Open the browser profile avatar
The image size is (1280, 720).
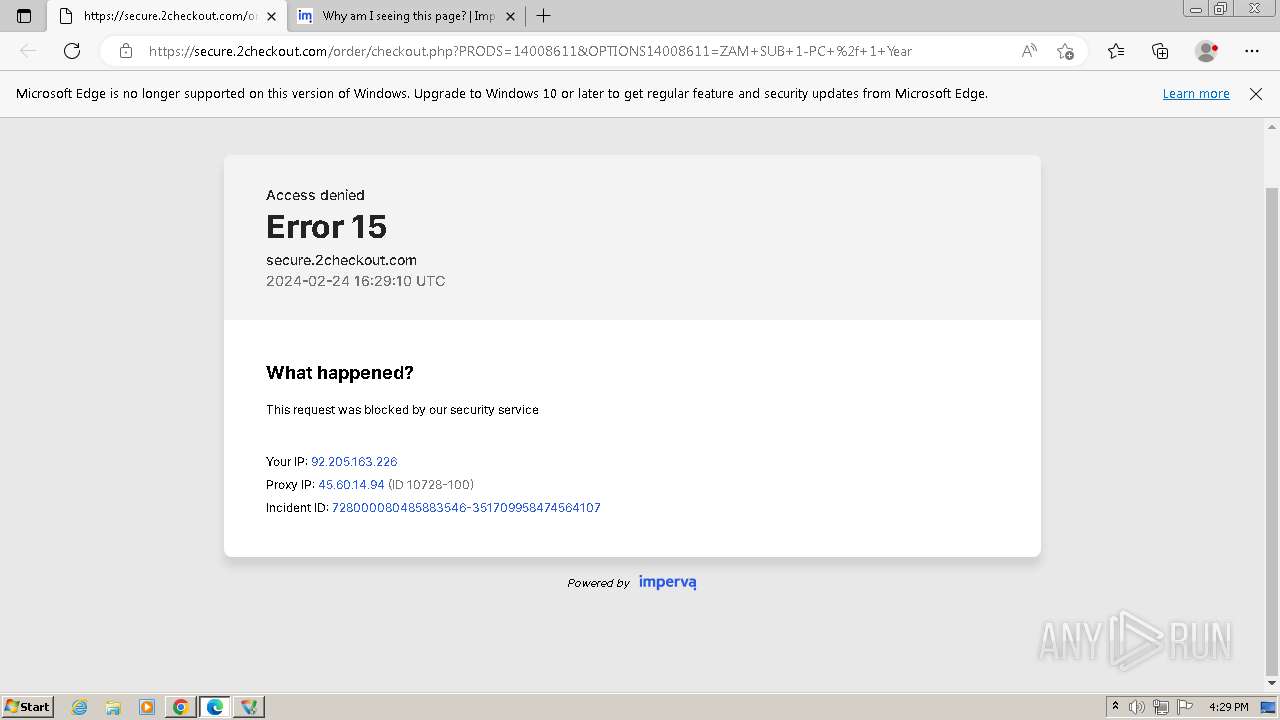(x=1206, y=51)
